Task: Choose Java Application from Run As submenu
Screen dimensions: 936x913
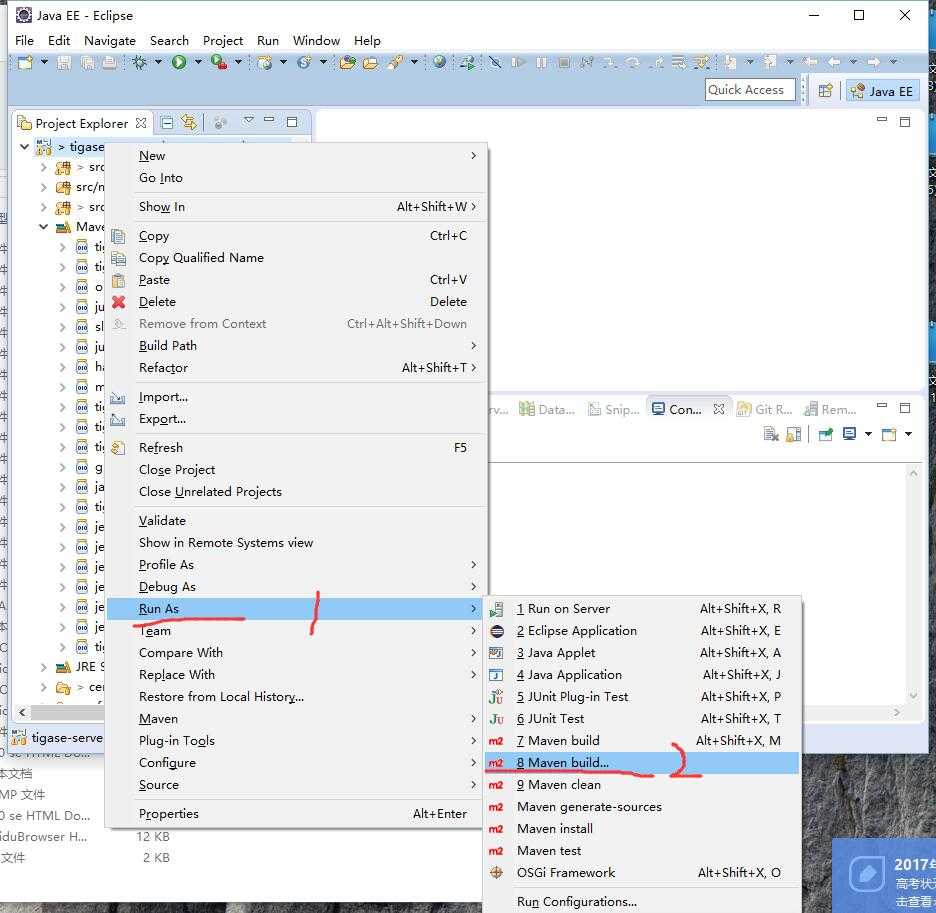Action: (641, 675)
